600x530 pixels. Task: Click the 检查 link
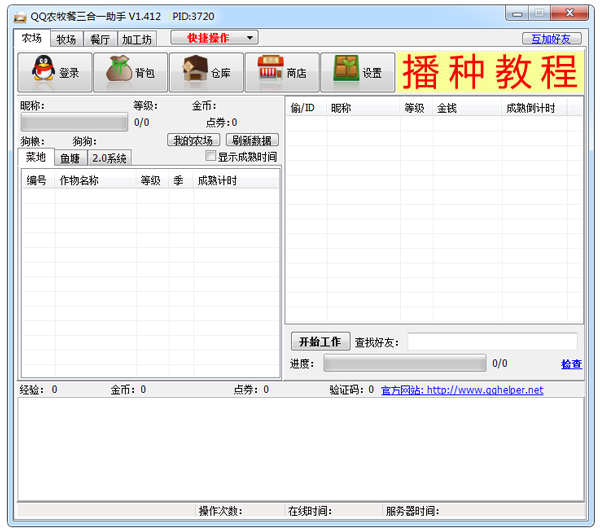pos(571,364)
